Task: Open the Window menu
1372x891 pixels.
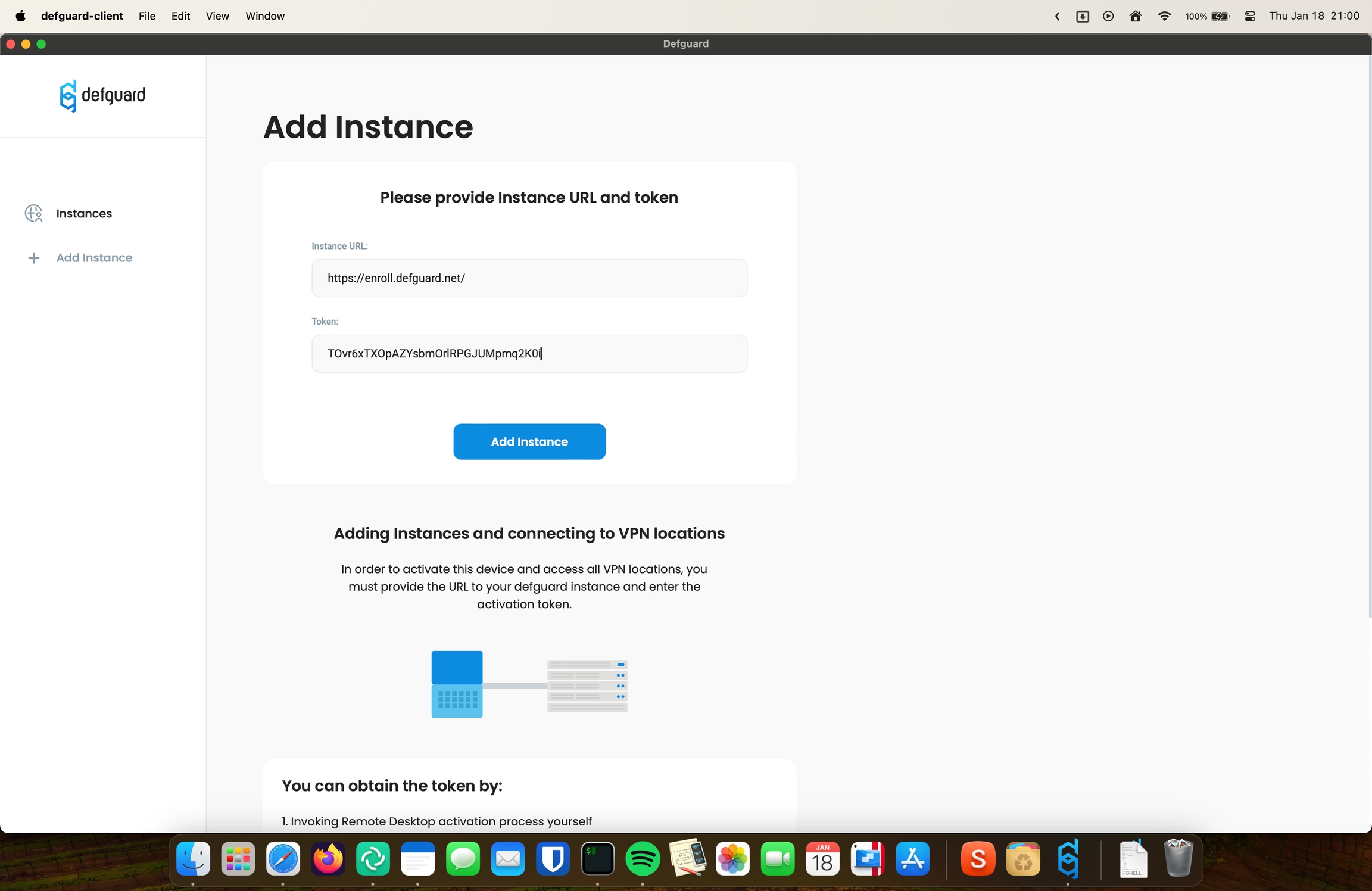Action: (x=264, y=16)
